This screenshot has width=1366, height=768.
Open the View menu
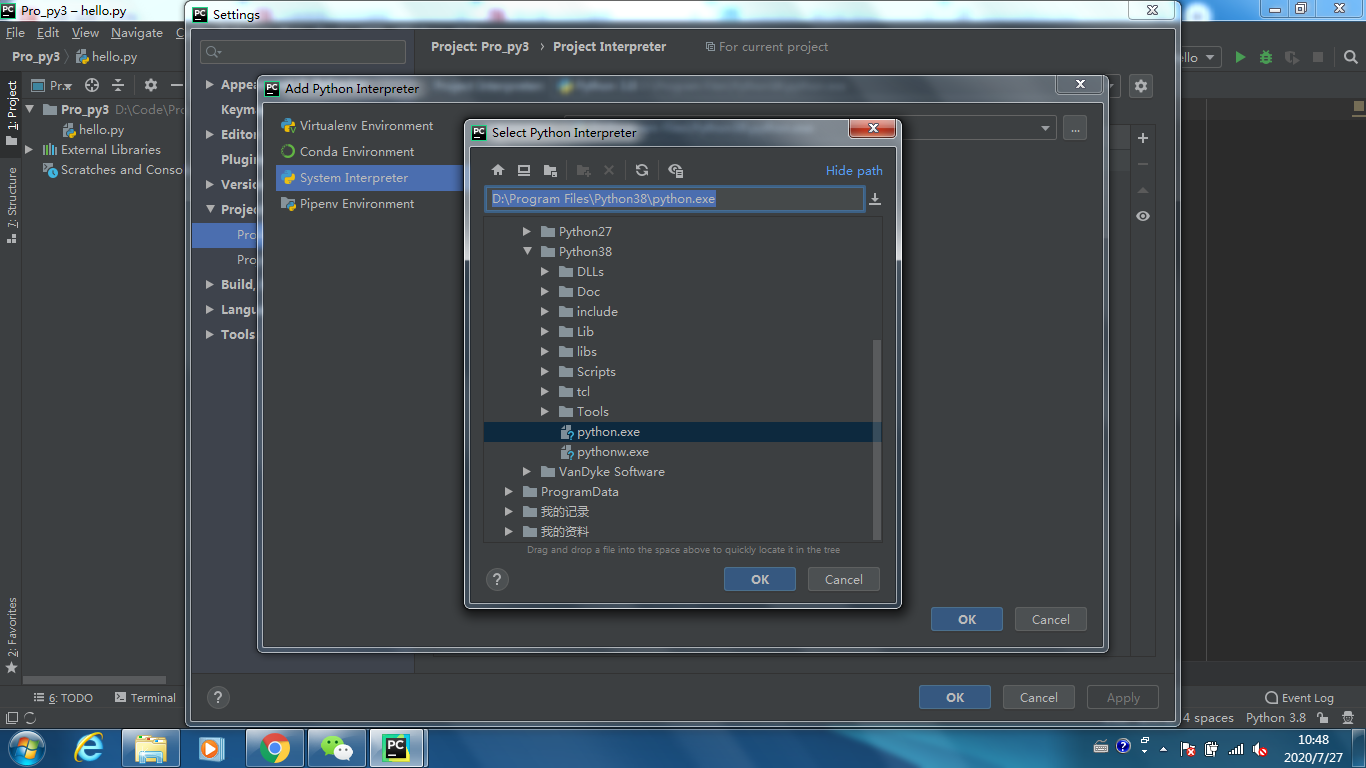point(85,32)
